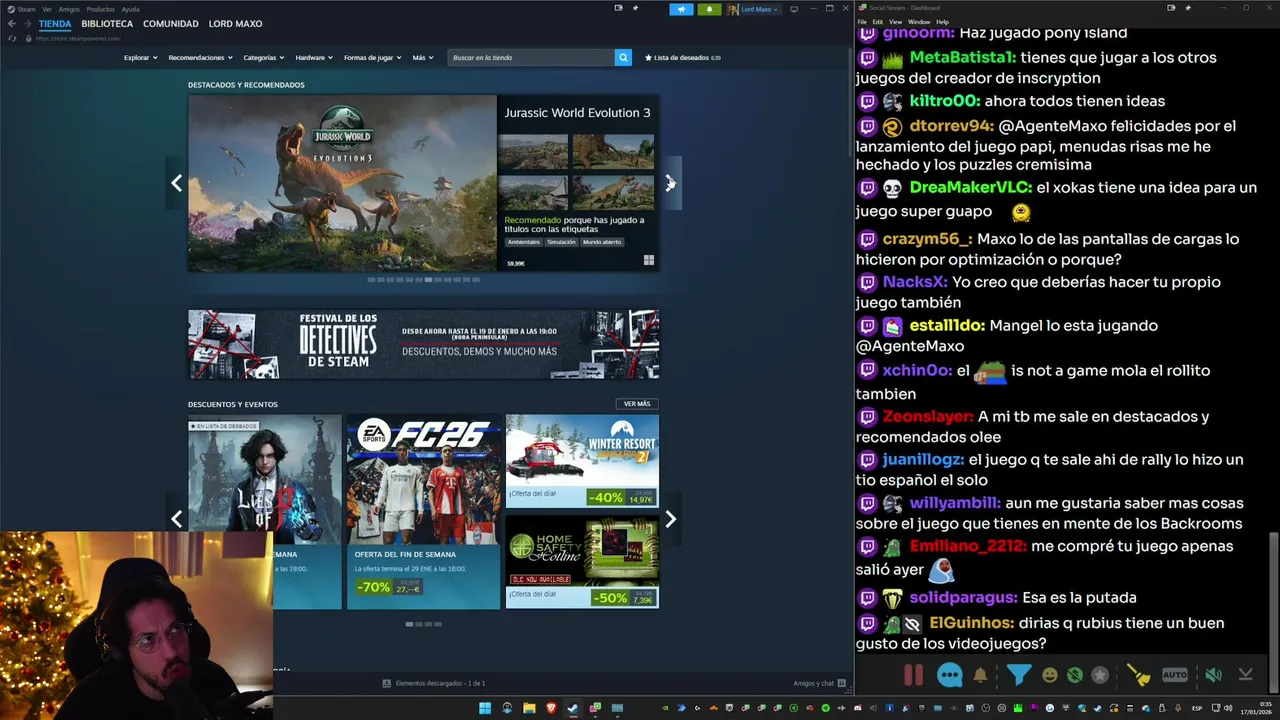The image size is (1280, 720).
Task: Open the EA Sports FC26 offer
Action: [x=423, y=512]
